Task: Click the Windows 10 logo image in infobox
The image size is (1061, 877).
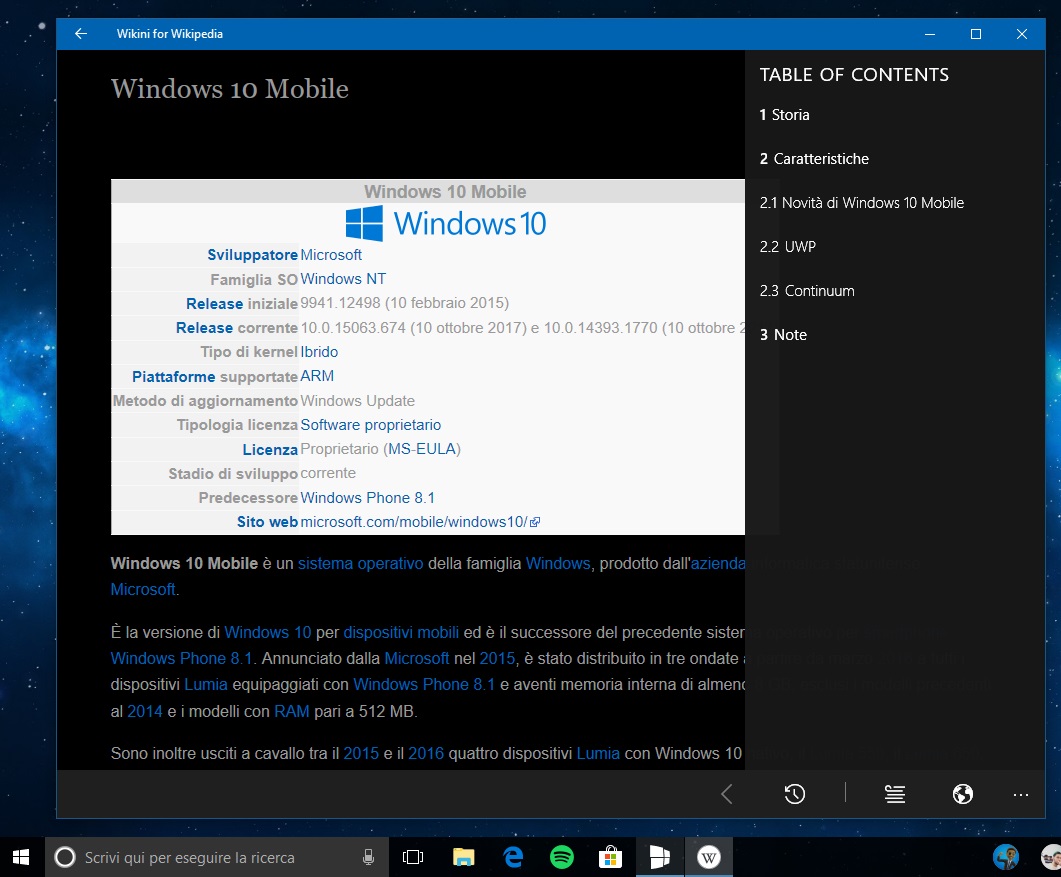Action: (x=445, y=223)
